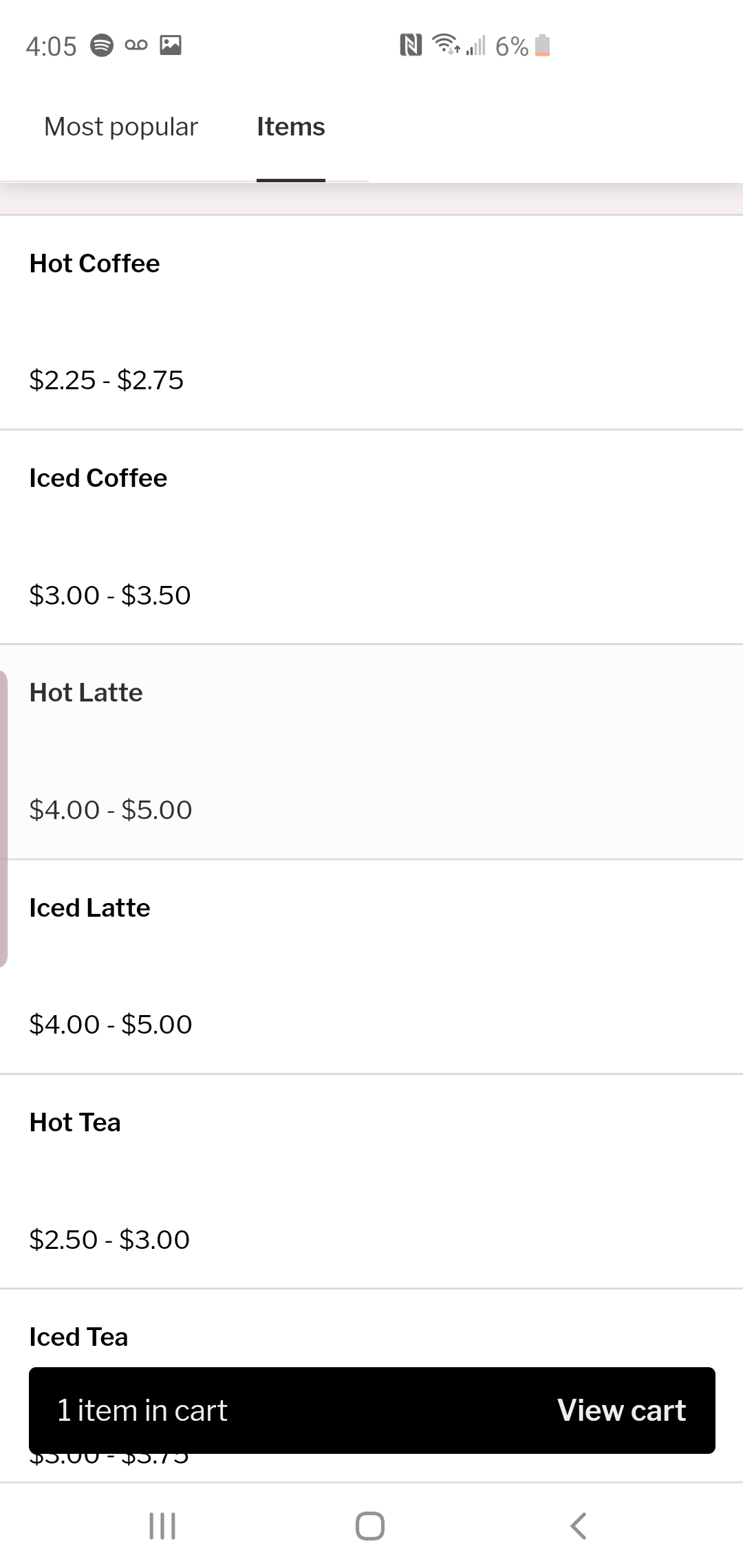Image resolution: width=743 pixels, height=1568 pixels.
Task: Choose the Iced Latte item
Action: (89, 908)
